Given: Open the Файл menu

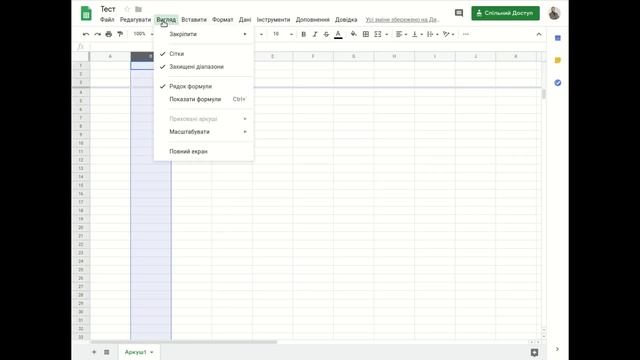Looking at the screenshot, I should (x=107, y=20).
